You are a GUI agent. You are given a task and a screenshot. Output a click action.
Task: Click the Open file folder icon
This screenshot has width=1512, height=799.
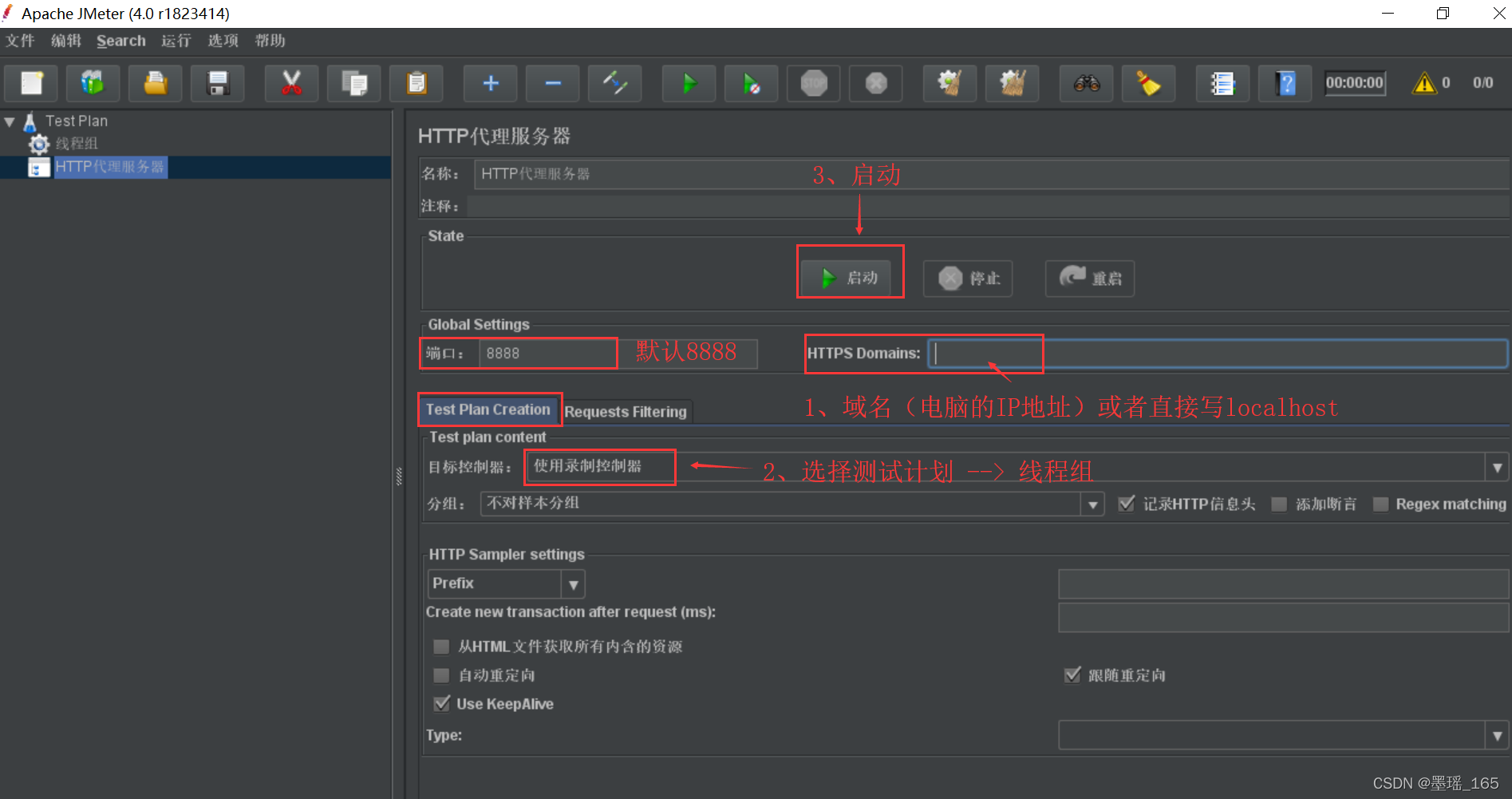(155, 83)
